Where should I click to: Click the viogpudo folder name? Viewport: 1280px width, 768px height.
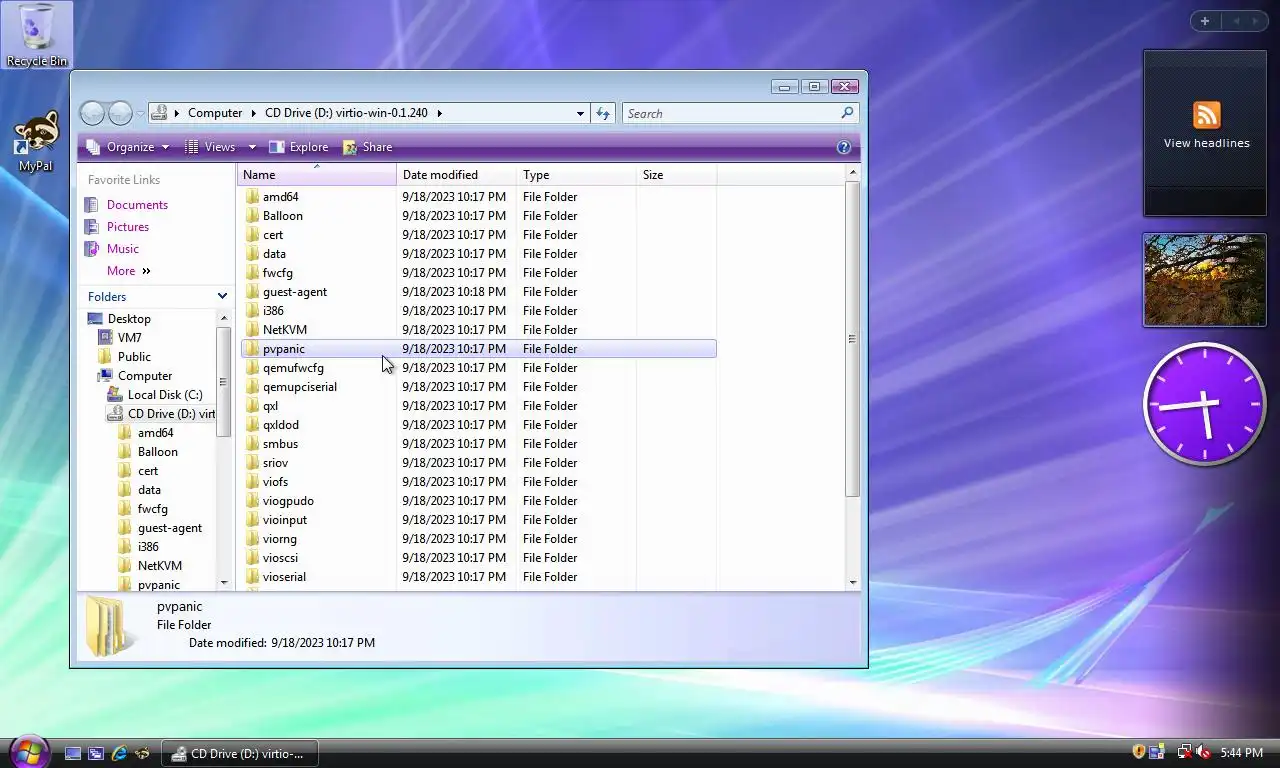click(x=288, y=501)
